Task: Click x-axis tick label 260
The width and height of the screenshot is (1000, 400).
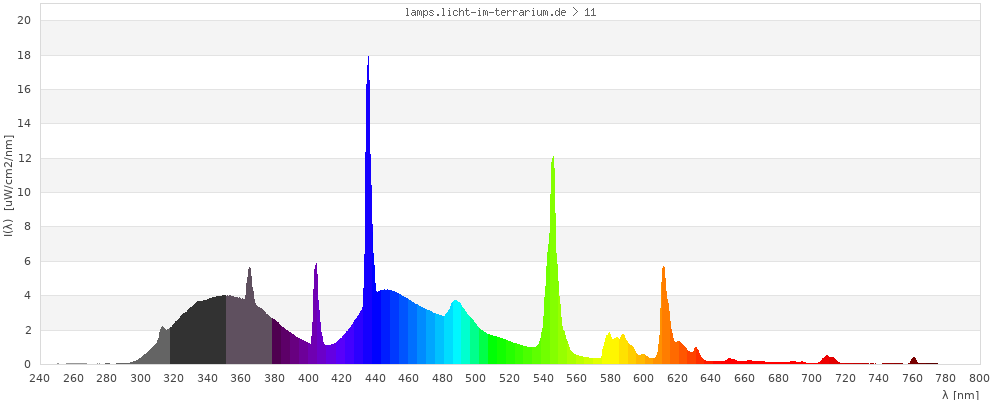Action: [73, 378]
